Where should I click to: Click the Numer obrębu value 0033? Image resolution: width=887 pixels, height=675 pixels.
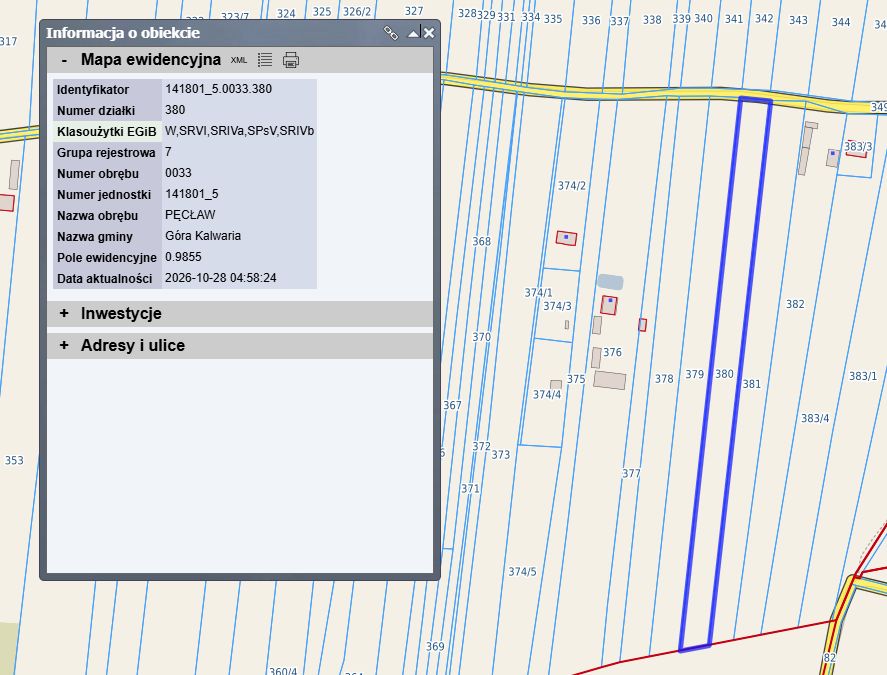pos(178,173)
